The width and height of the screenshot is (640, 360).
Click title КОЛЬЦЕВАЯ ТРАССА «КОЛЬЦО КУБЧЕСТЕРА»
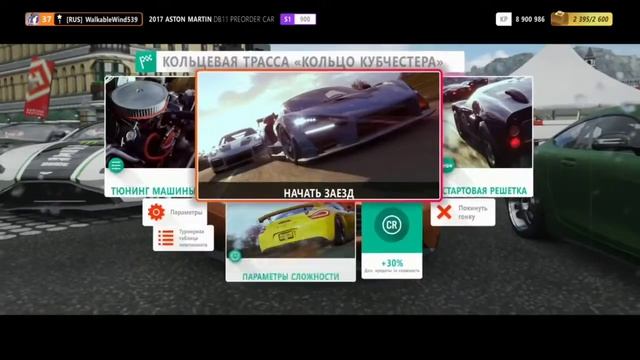click(x=302, y=62)
